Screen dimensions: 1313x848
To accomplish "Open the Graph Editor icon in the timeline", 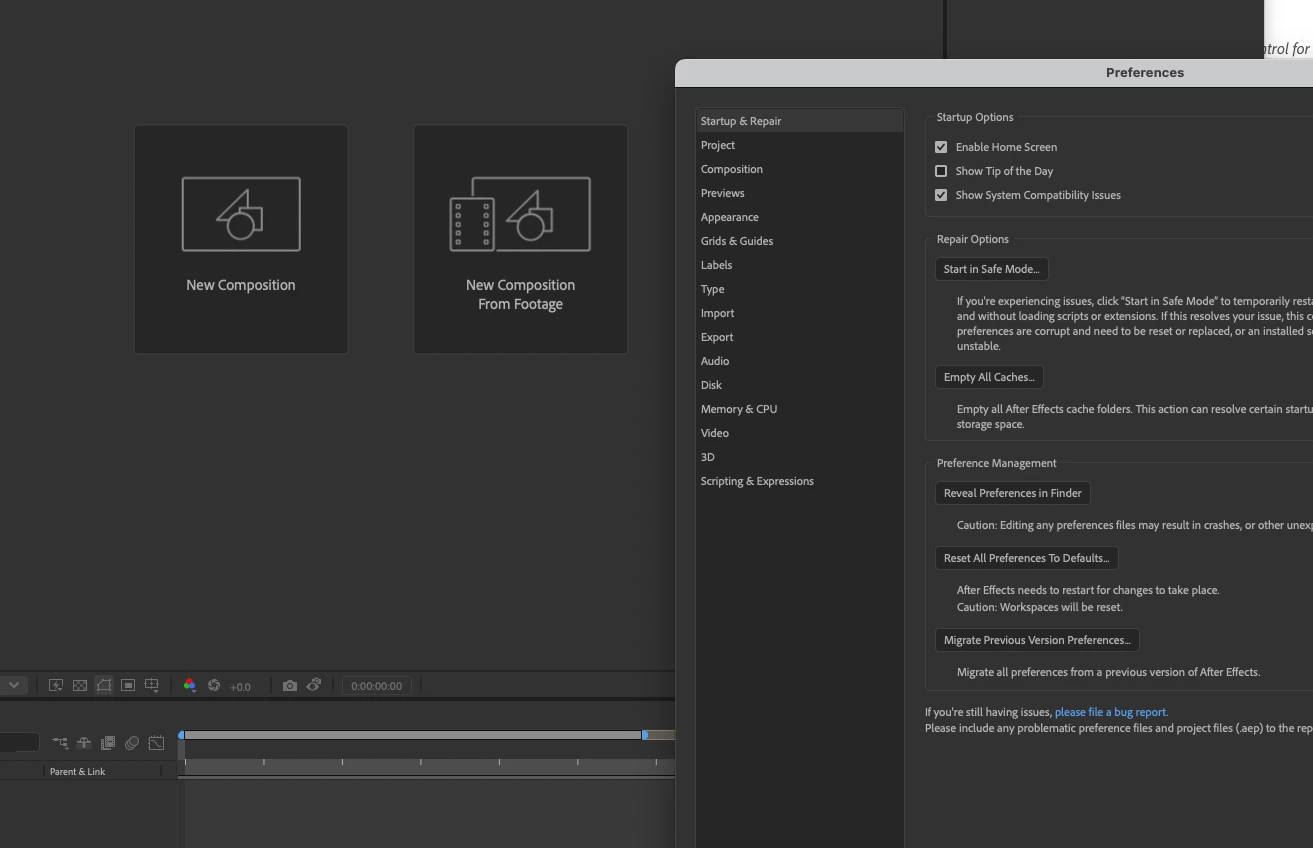I will (156, 742).
